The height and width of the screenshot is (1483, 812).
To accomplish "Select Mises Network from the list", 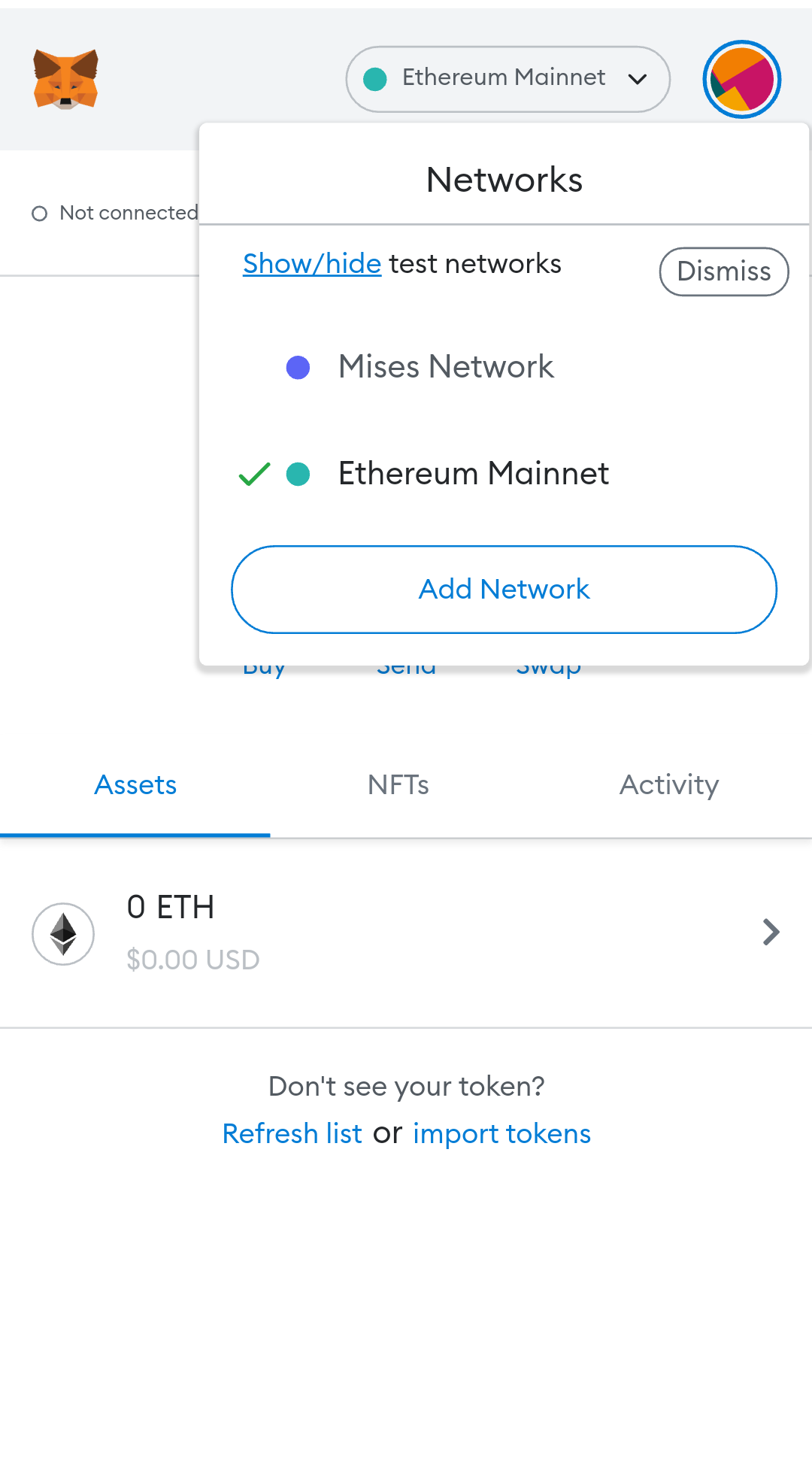I will click(x=446, y=368).
